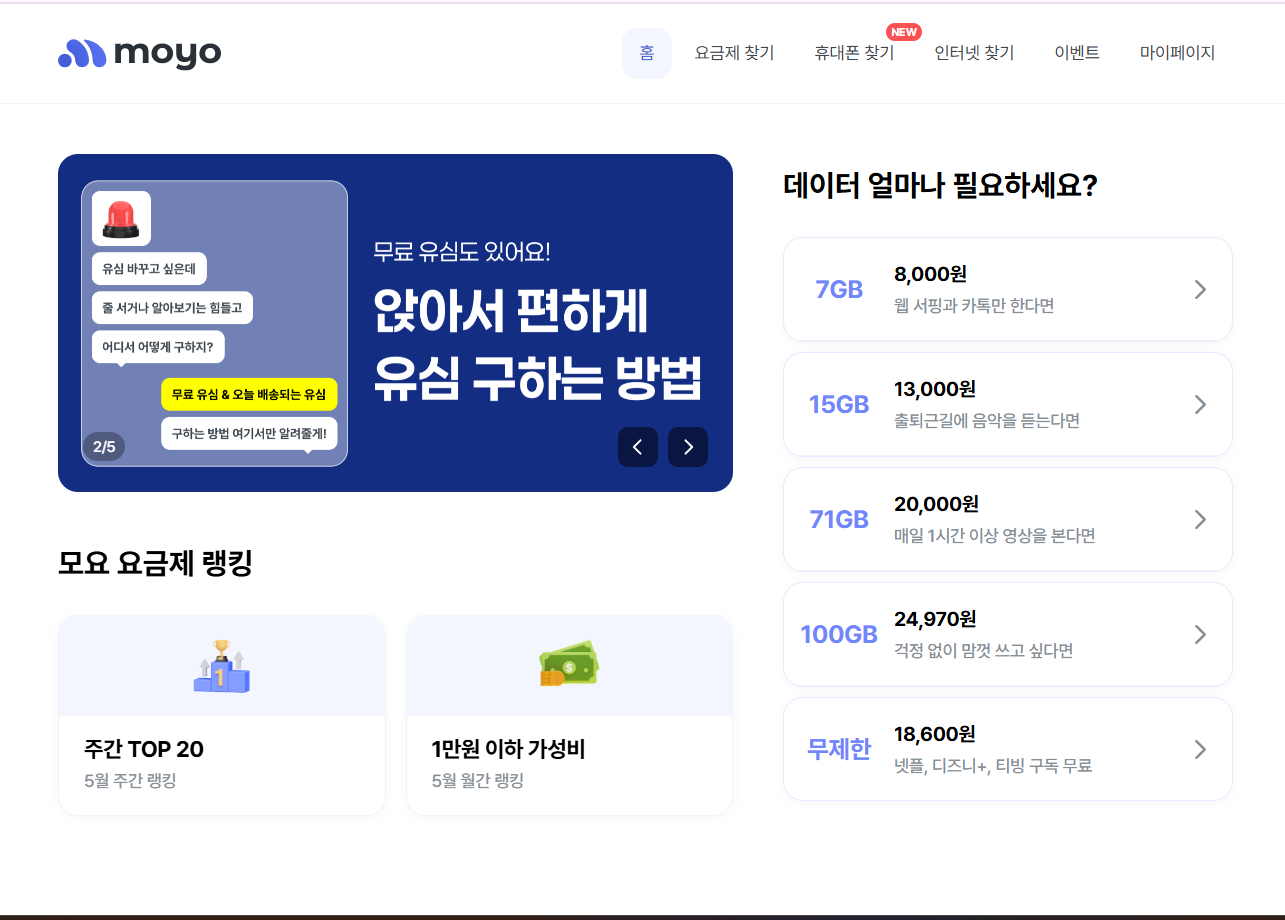Viewport: 1285px width, 920px height.
Task: Click the moyo logo
Action: pyautogui.click(x=139, y=53)
